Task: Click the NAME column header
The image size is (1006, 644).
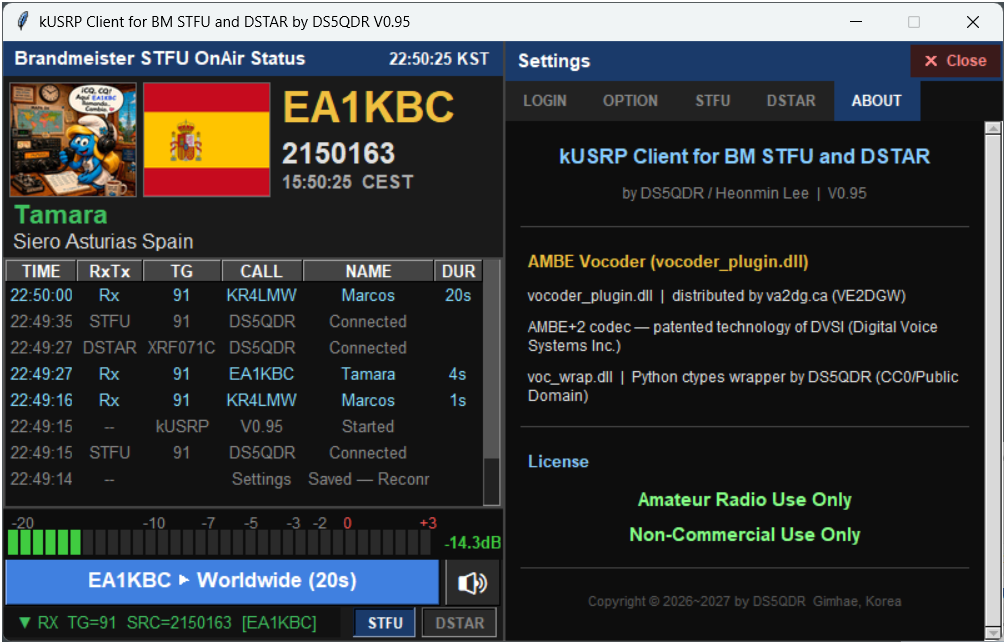Action: tap(368, 271)
